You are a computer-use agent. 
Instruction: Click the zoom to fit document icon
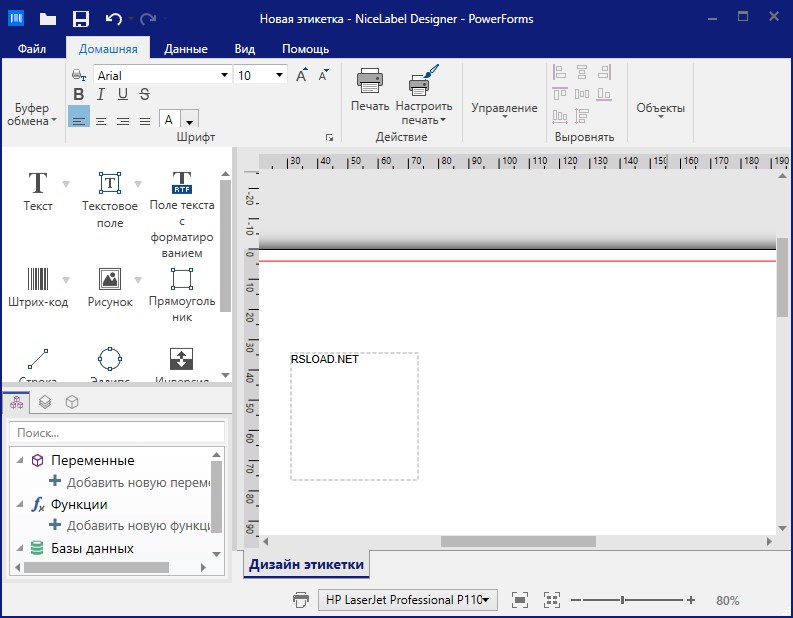point(519,600)
